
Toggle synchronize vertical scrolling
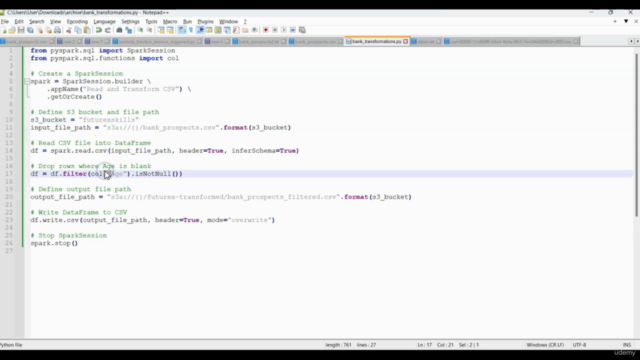(x=161, y=30)
